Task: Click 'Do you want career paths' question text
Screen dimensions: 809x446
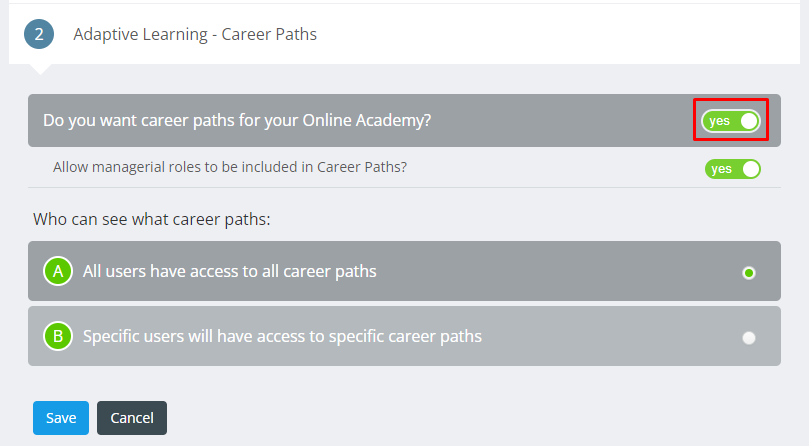Action: click(237, 120)
